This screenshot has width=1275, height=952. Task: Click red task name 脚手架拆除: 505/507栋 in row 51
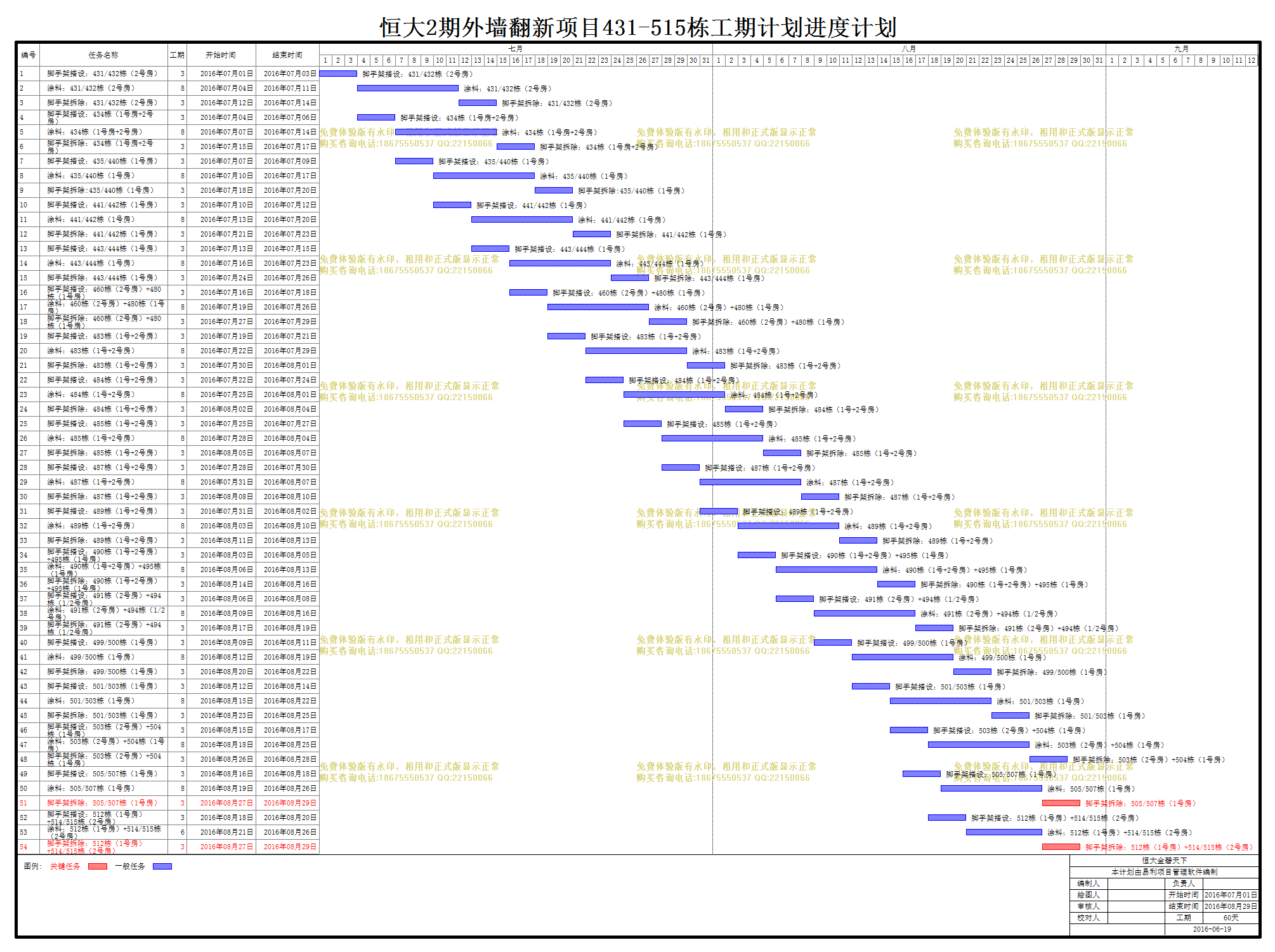click(102, 803)
